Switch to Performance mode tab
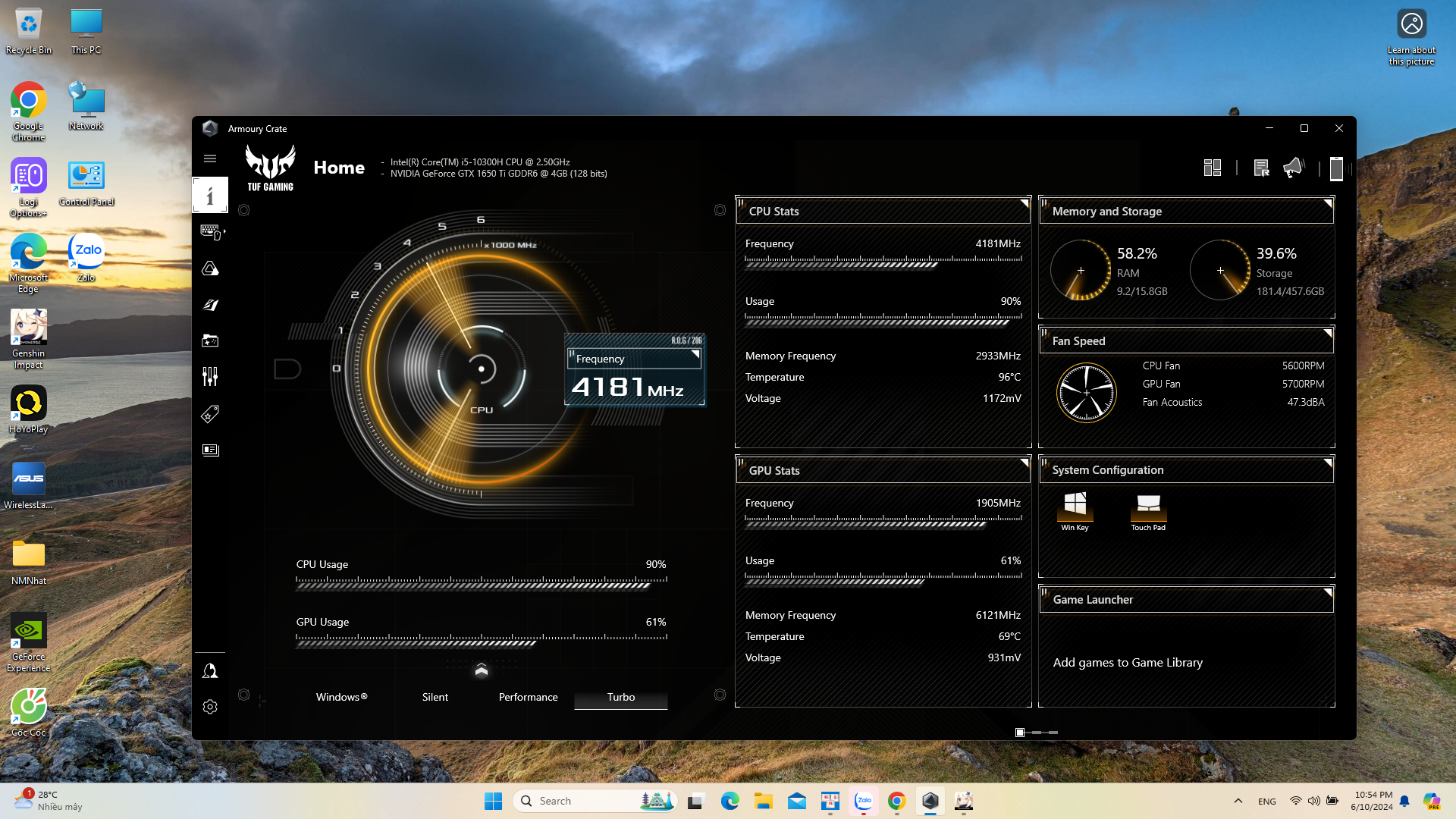 (528, 697)
